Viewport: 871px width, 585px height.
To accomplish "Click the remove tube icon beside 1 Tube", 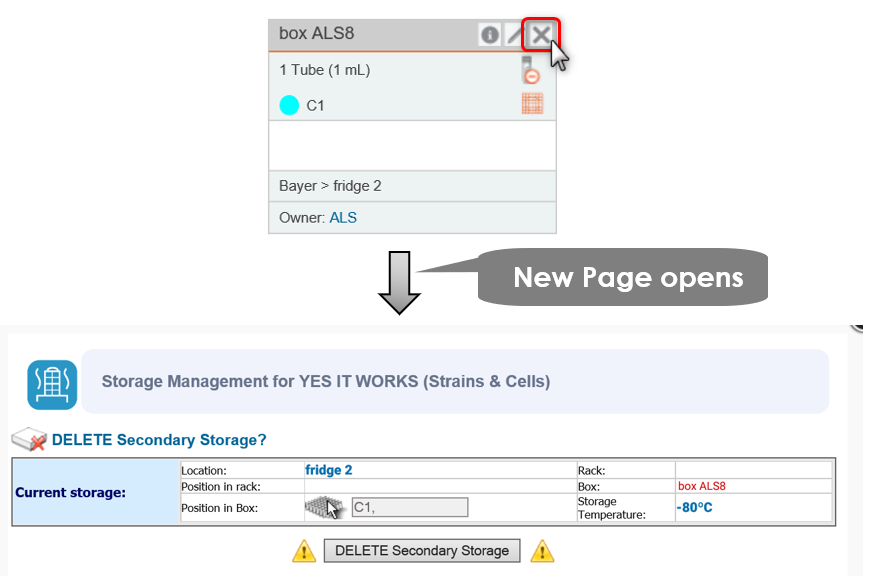I will click(531, 70).
